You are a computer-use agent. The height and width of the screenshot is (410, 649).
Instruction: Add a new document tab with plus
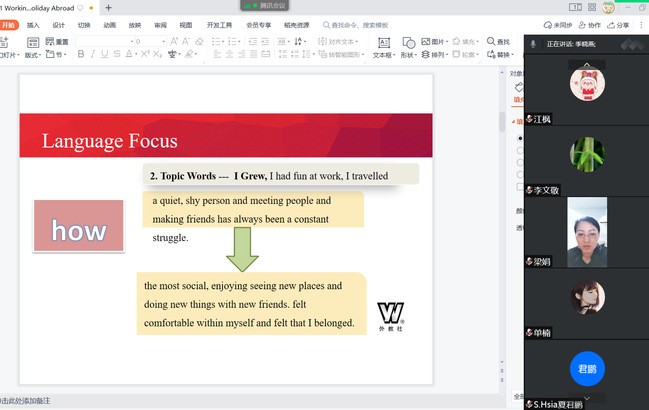pyautogui.click(x=108, y=7)
